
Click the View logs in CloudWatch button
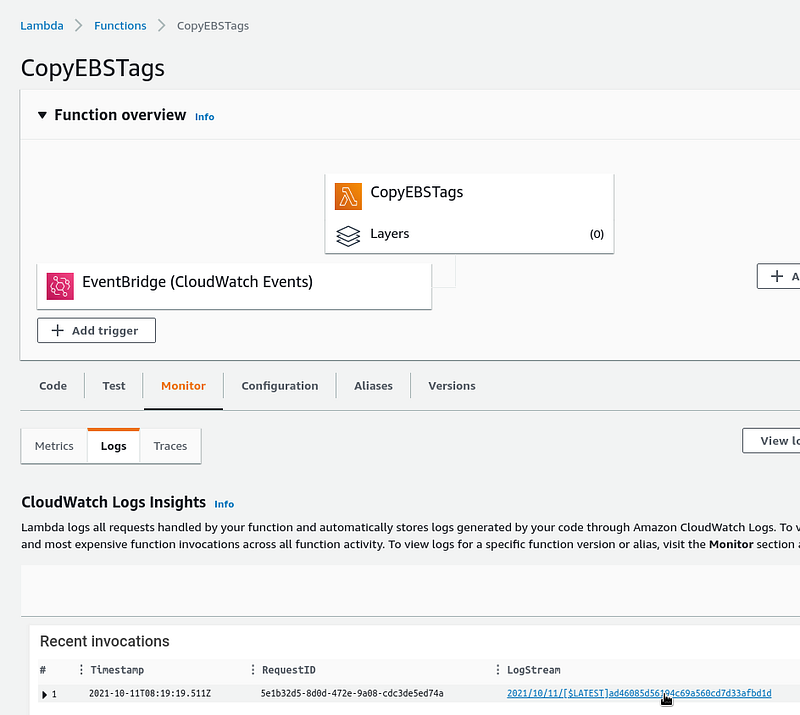point(771,441)
